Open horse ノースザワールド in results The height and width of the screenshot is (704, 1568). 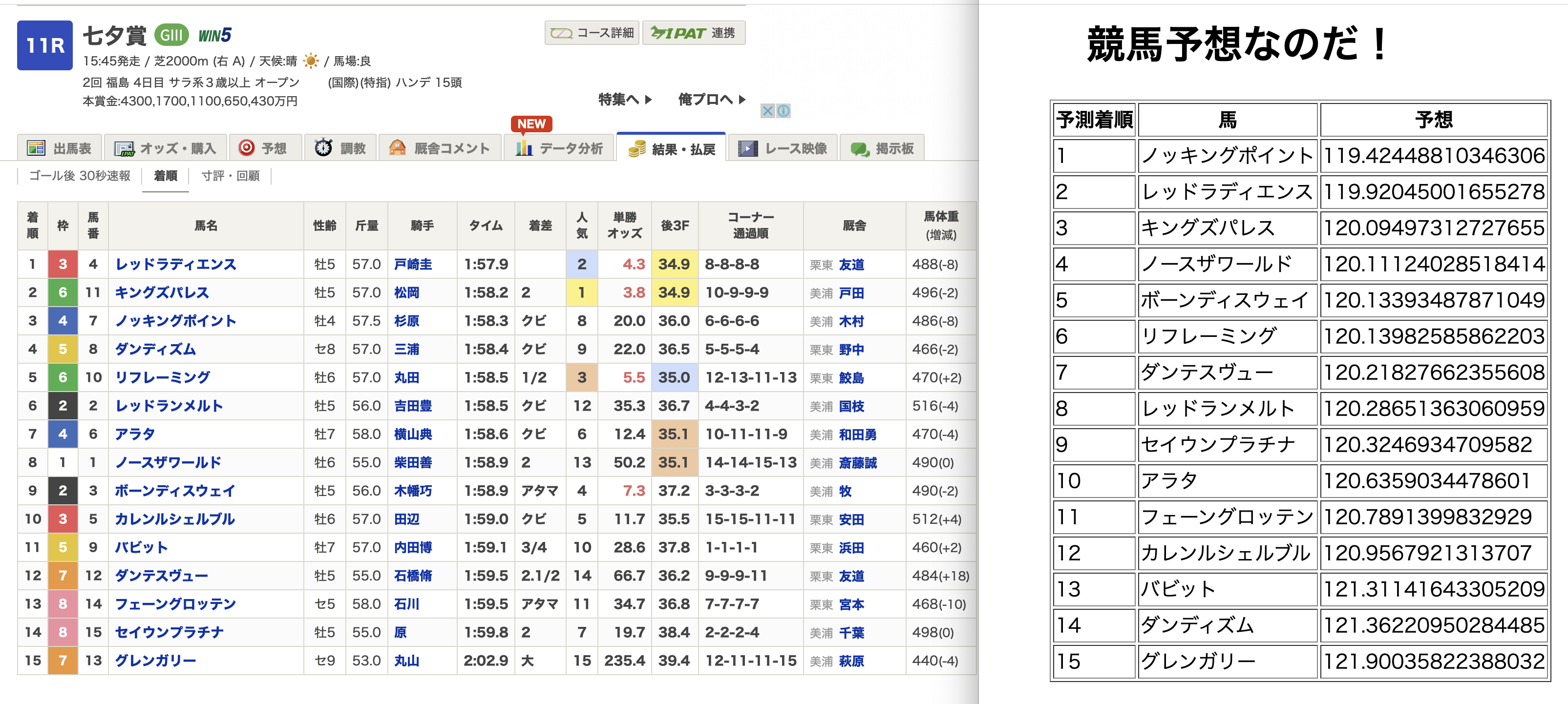[169, 462]
